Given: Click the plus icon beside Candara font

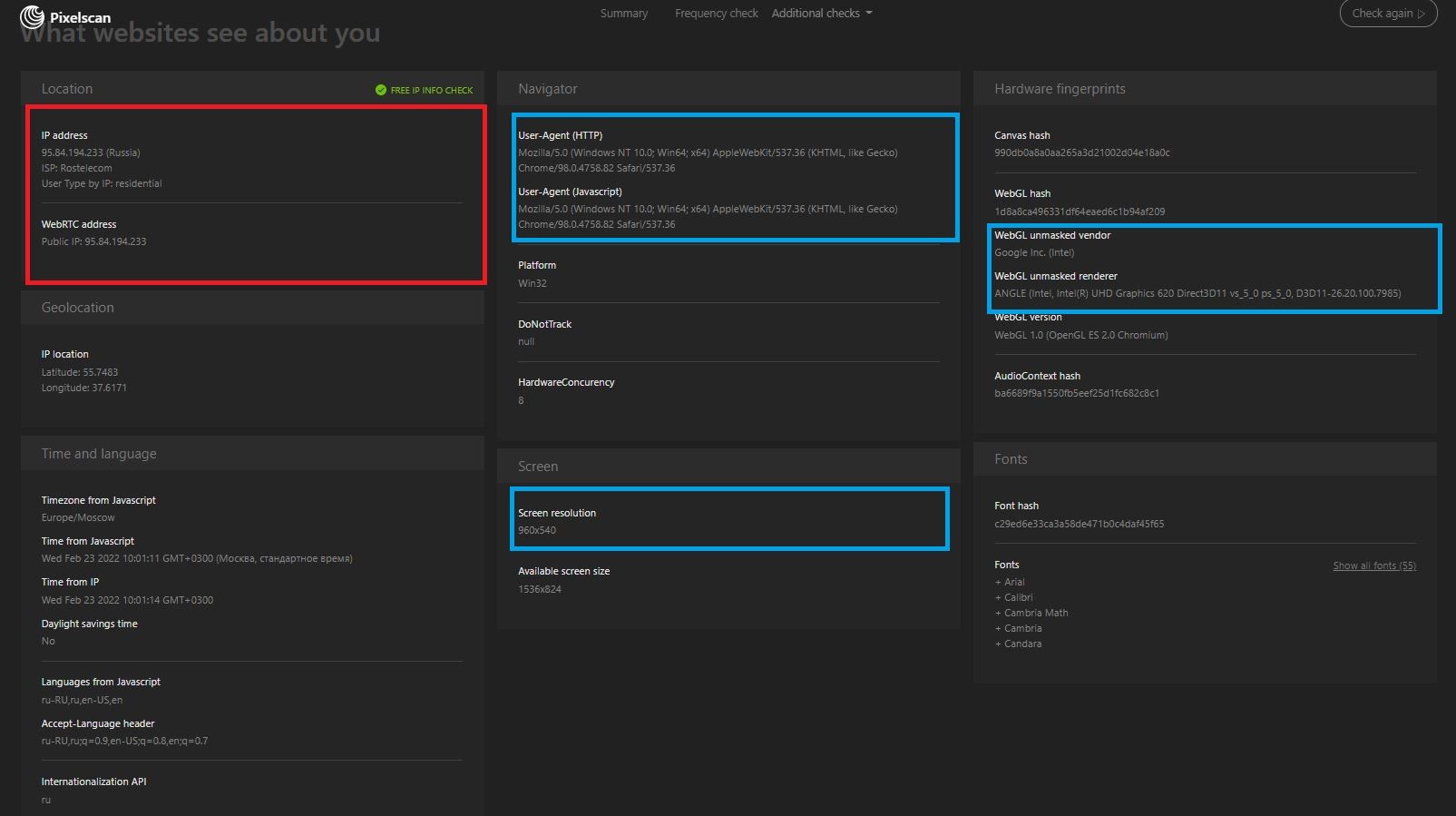Looking at the screenshot, I should 998,644.
